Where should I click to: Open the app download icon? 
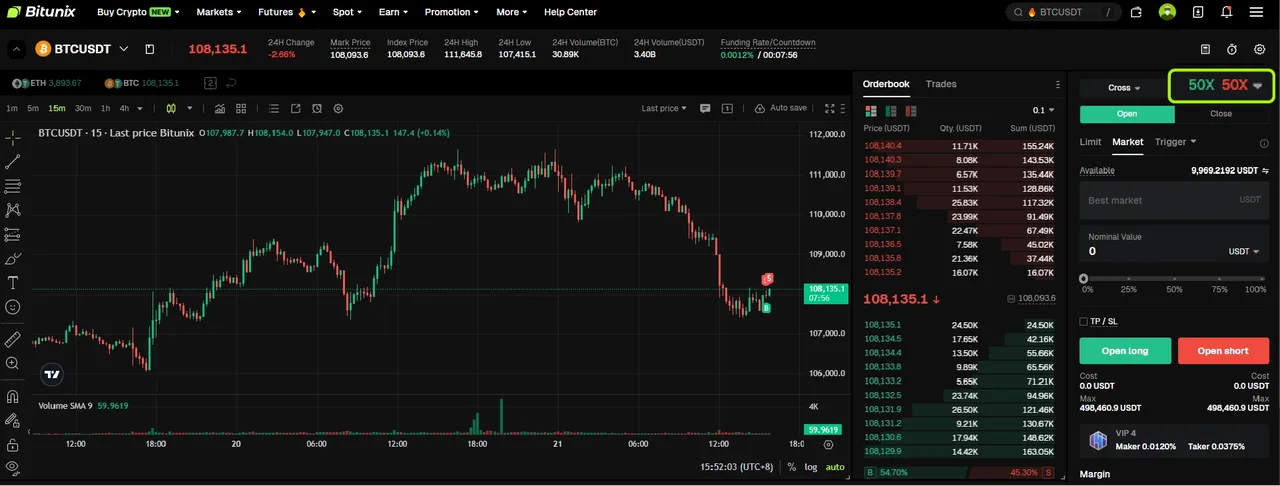point(1198,12)
